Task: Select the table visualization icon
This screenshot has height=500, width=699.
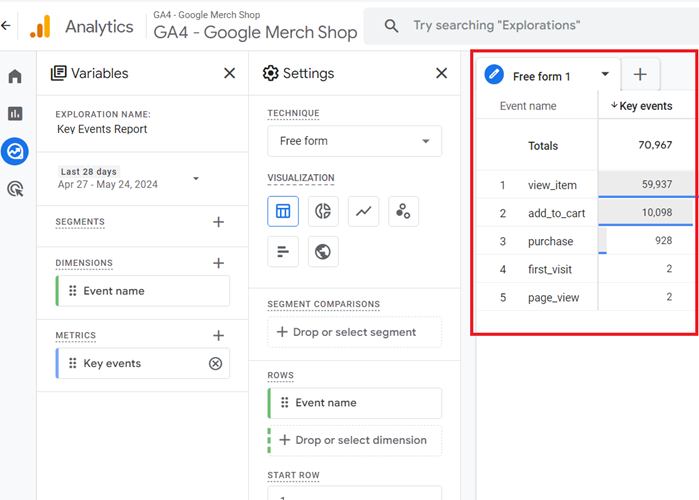Action: 283,211
